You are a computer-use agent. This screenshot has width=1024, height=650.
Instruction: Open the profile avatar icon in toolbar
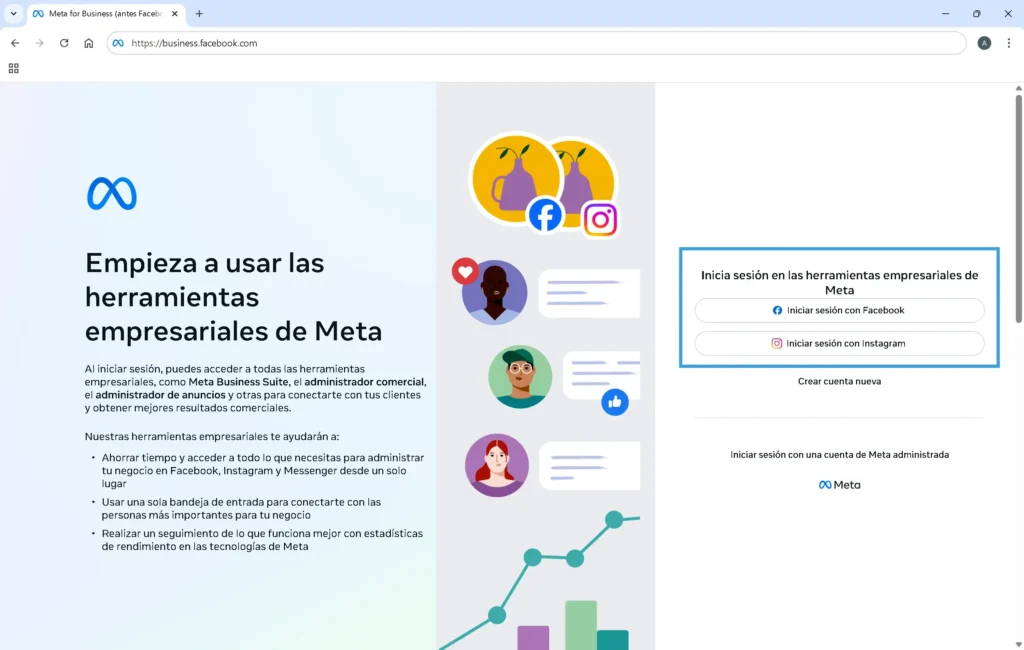(984, 43)
